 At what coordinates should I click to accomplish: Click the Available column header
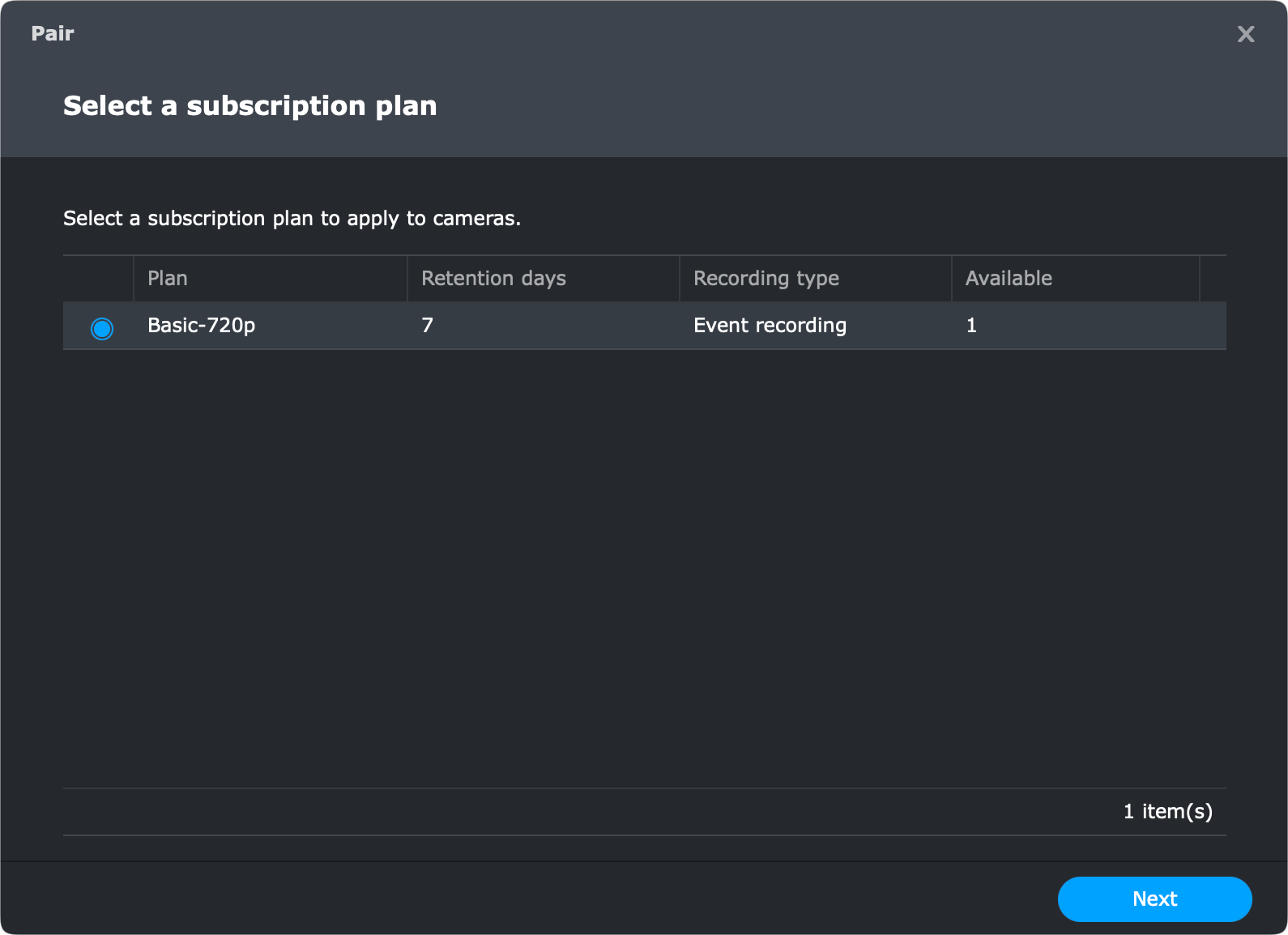1075,279
